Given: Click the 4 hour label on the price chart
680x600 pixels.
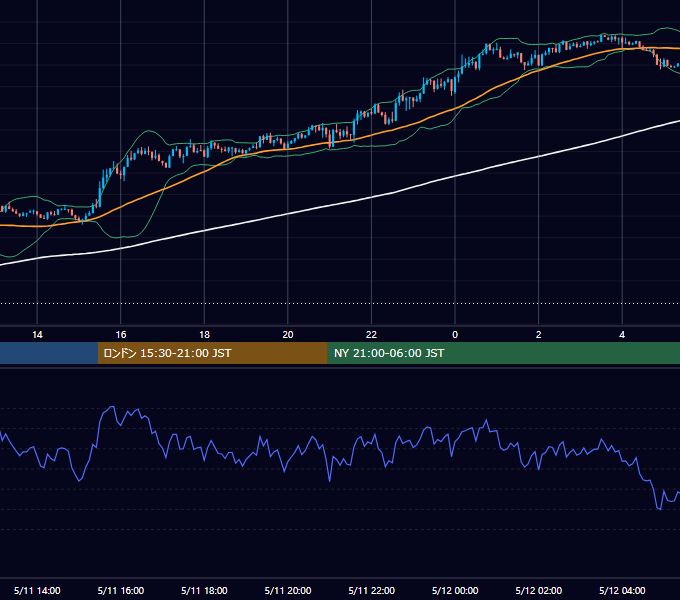Looking at the screenshot, I should coord(622,335).
